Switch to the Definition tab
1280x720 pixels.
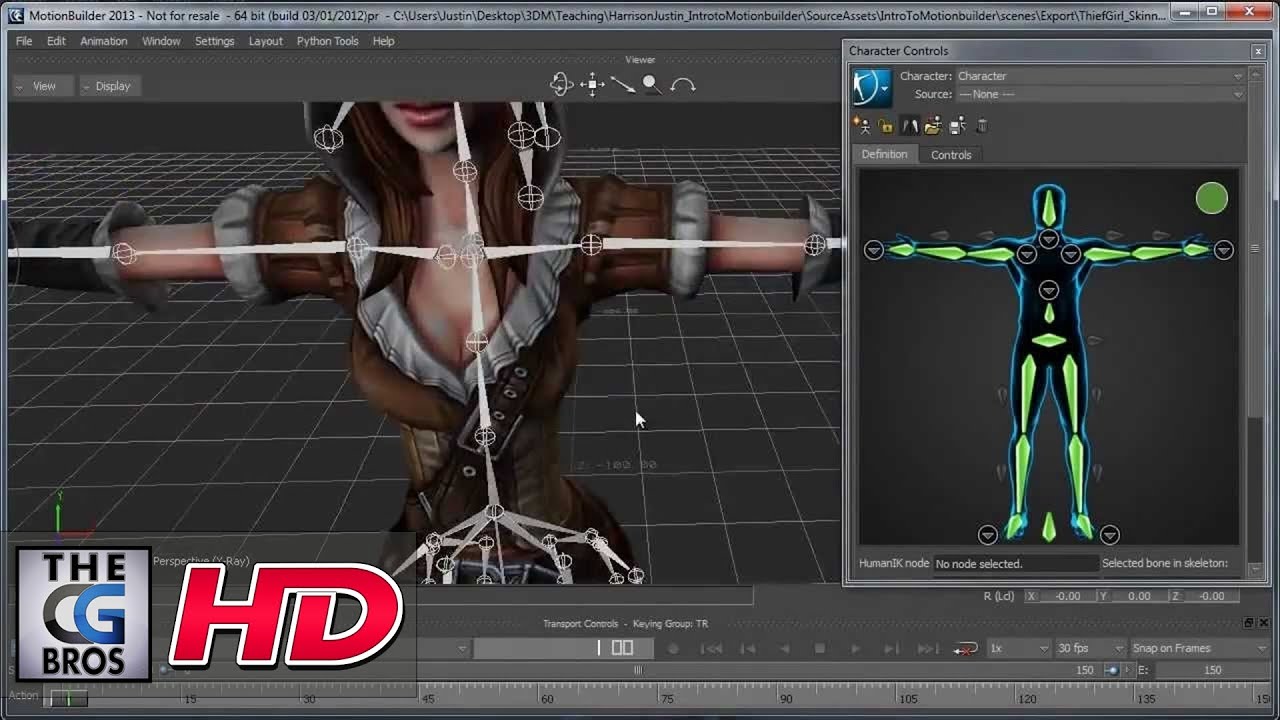pos(884,154)
